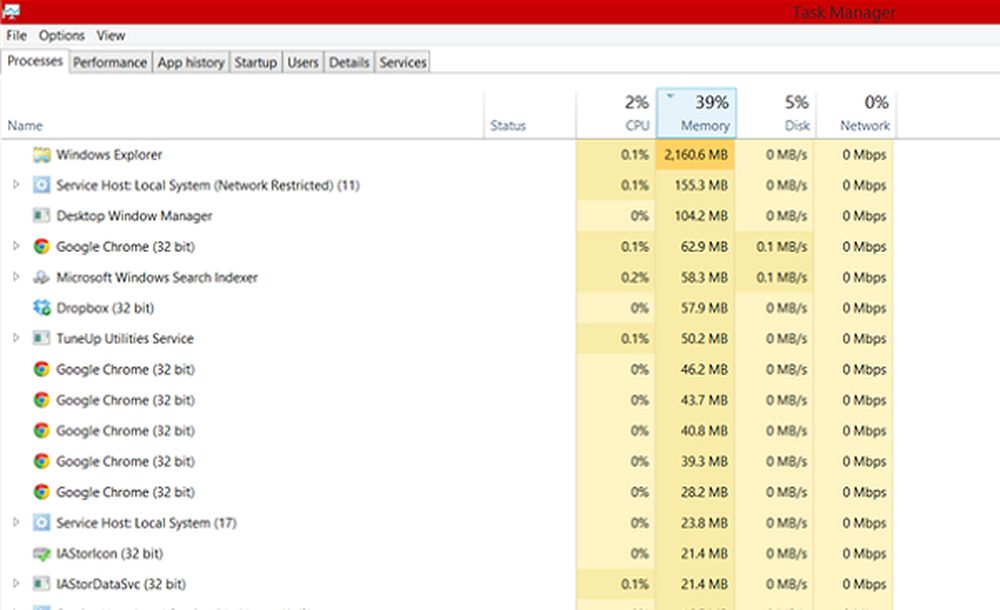The image size is (1000, 610).
Task: Switch to the Performance tab
Action: [x=110, y=62]
